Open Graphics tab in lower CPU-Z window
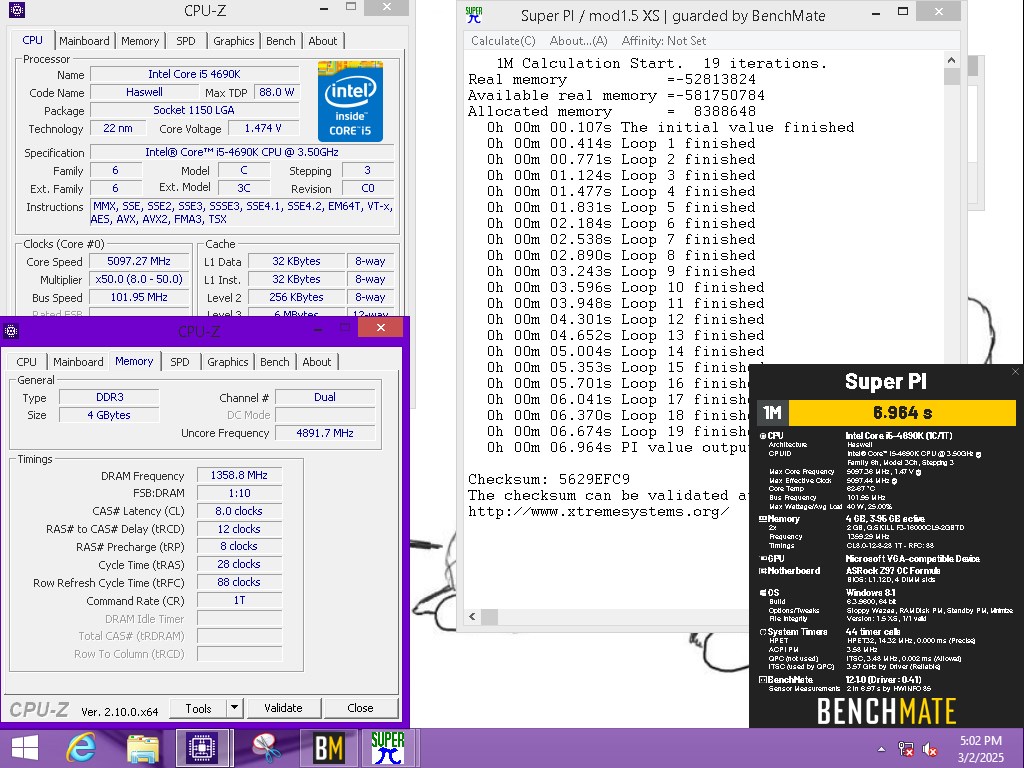1024x768 pixels. point(227,362)
